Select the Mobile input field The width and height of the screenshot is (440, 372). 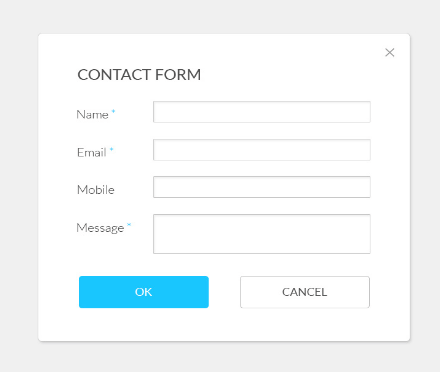(x=262, y=187)
